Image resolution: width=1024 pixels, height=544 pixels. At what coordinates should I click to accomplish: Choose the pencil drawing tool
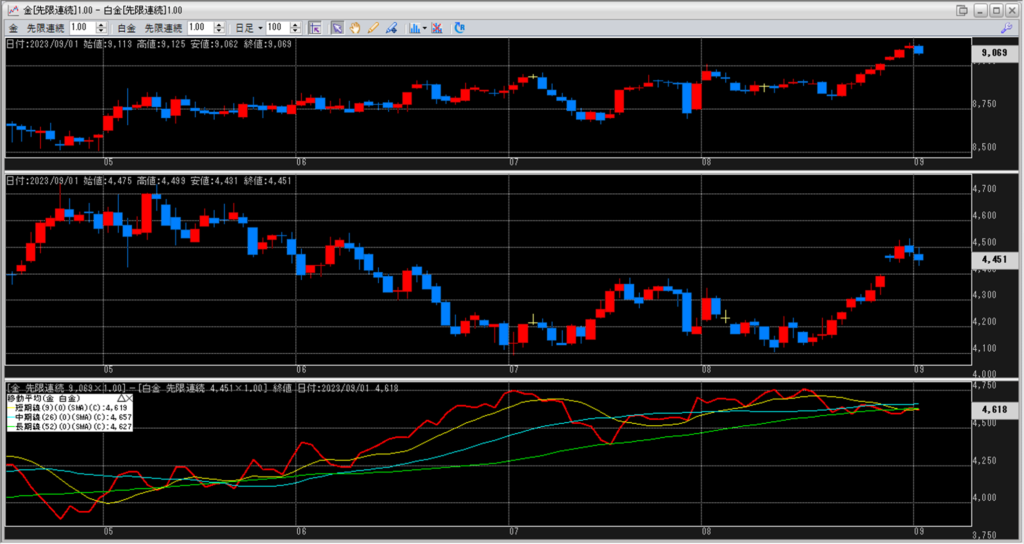[x=373, y=27]
